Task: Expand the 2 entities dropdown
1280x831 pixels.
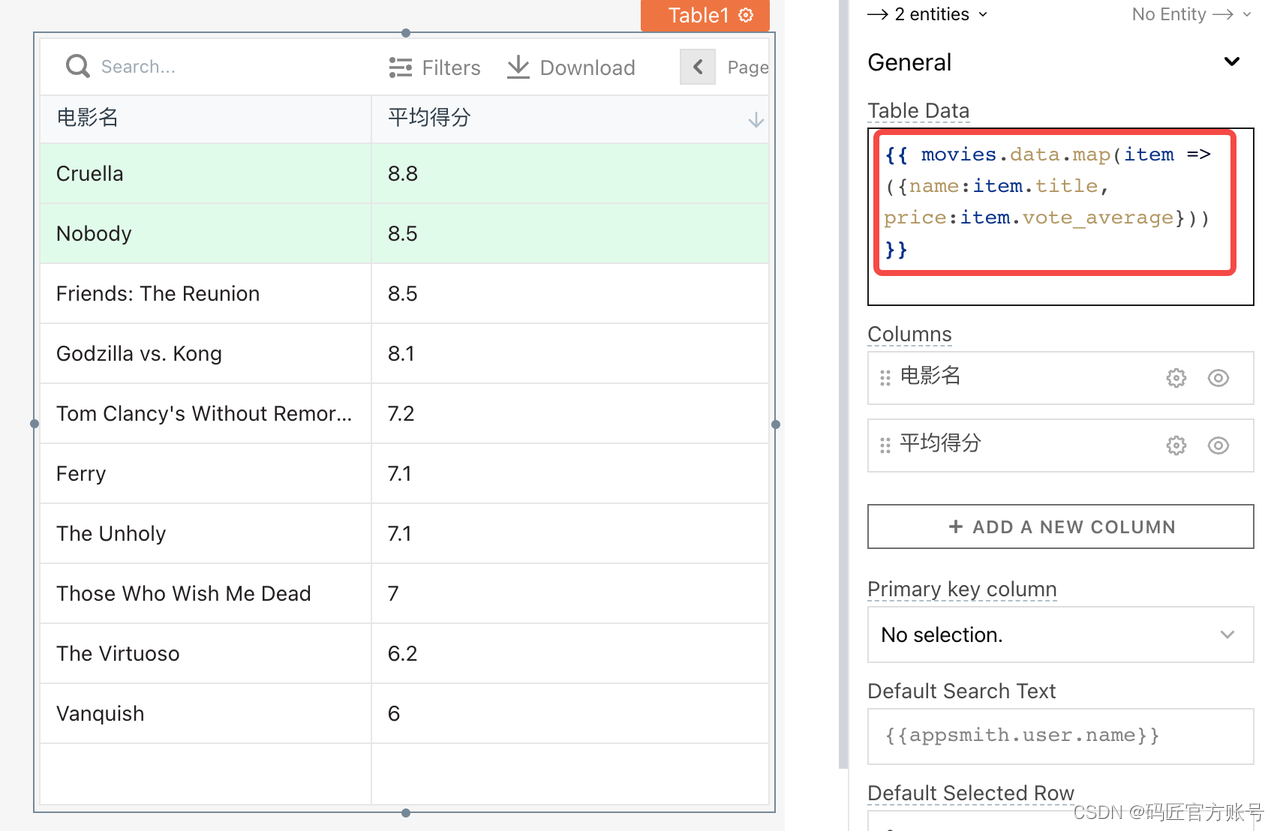Action: click(928, 14)
